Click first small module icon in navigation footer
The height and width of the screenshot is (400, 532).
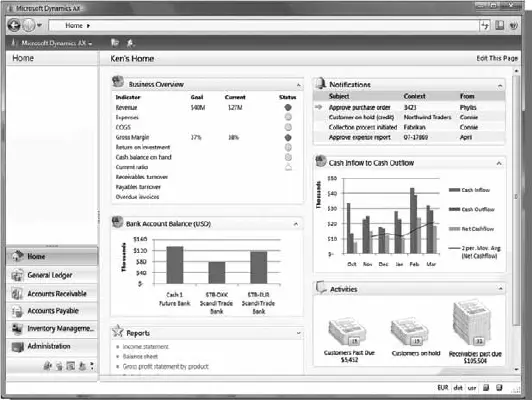point(48,366)
